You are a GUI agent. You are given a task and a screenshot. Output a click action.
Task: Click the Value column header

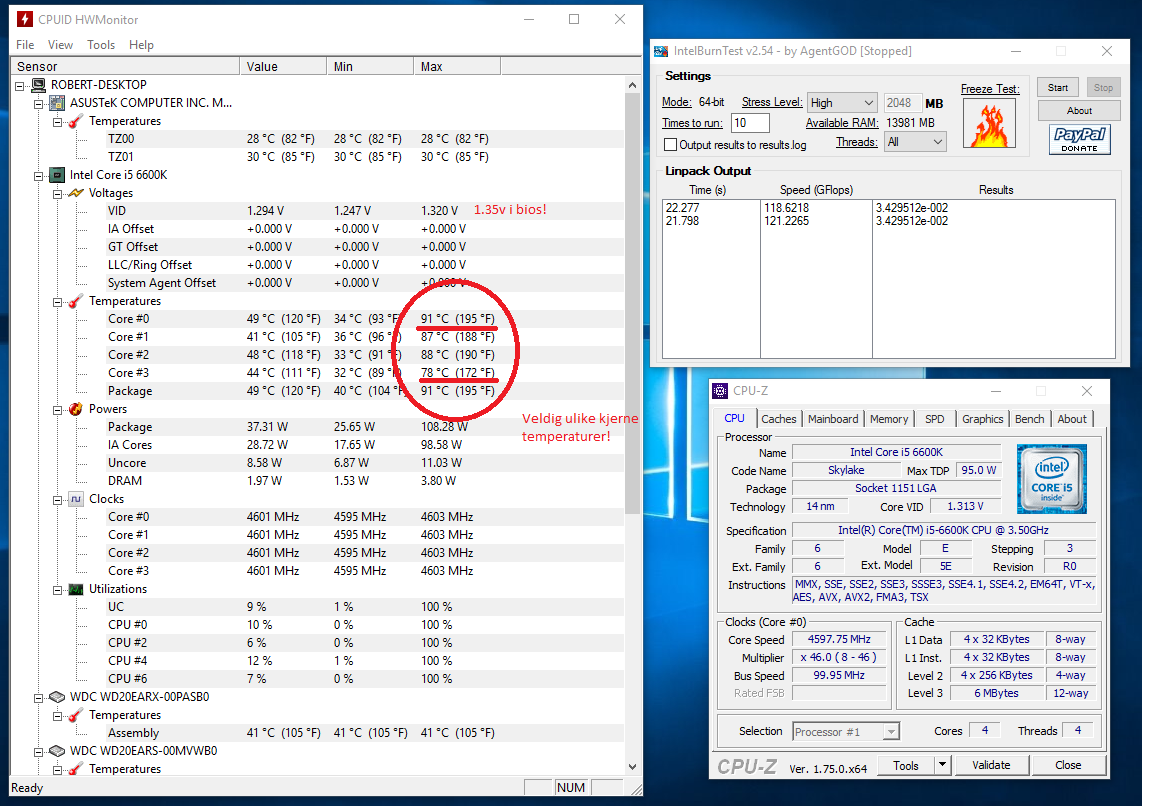pos(283,66)
